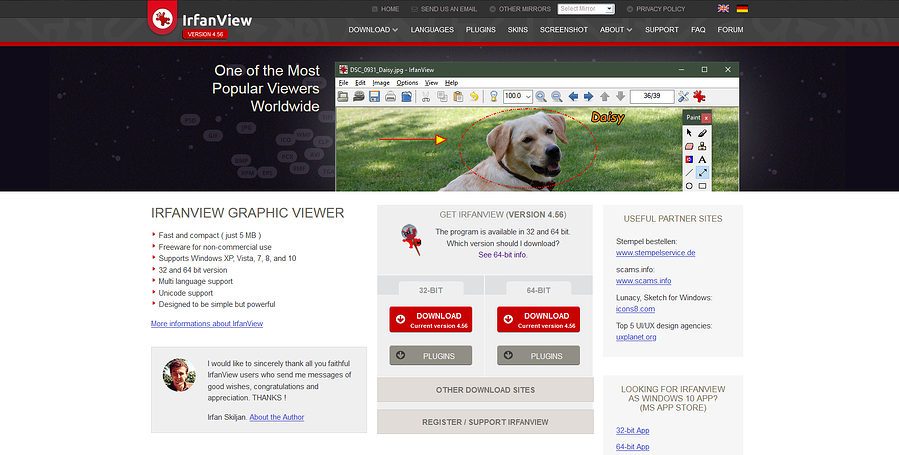Click the 32-bit PLUGINS button
899x455 pixels.
coord(431,355)
